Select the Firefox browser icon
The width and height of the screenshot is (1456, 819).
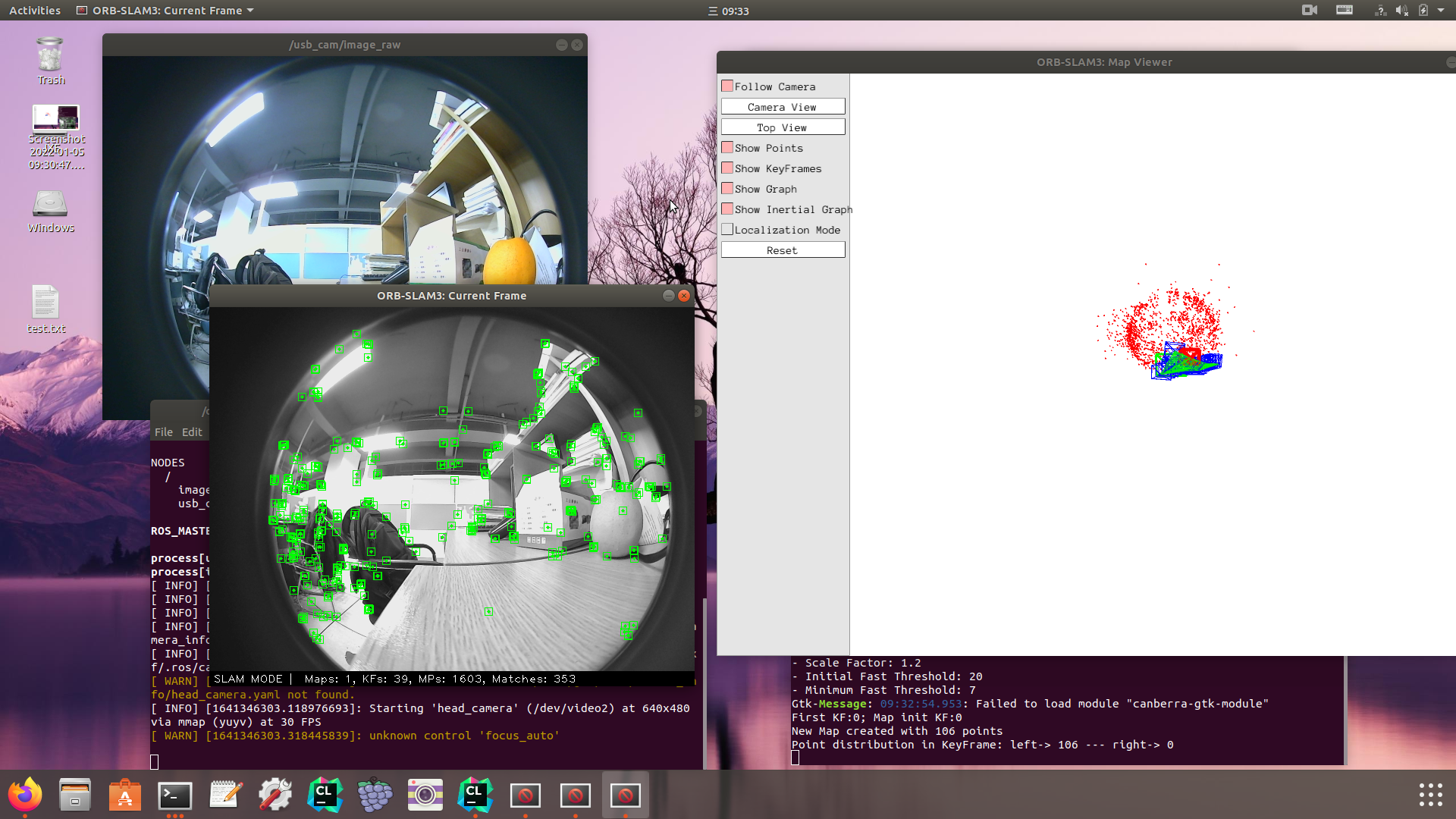pos(25,795)
